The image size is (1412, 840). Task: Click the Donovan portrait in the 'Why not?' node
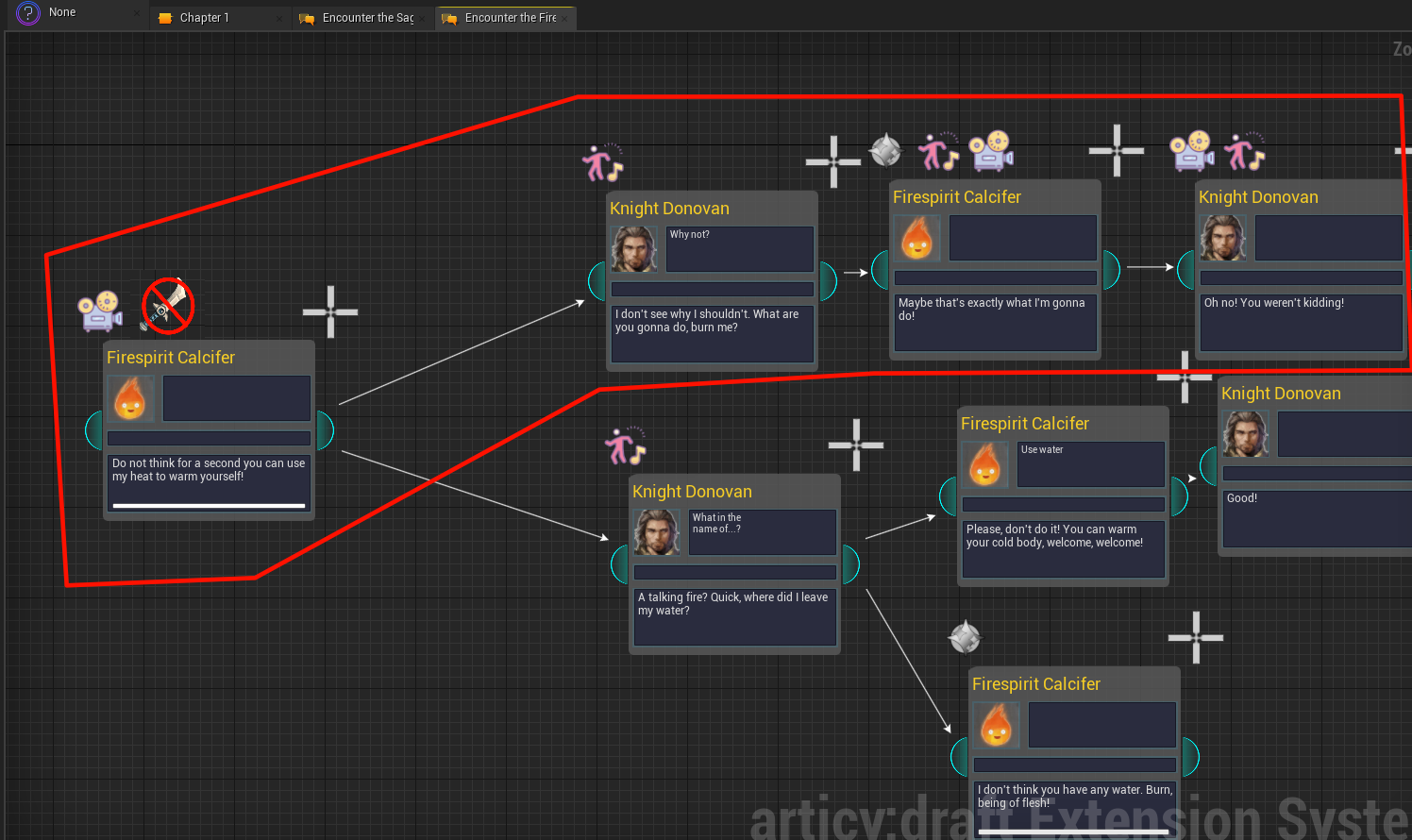pyautogui.click(x=634, y=249)
